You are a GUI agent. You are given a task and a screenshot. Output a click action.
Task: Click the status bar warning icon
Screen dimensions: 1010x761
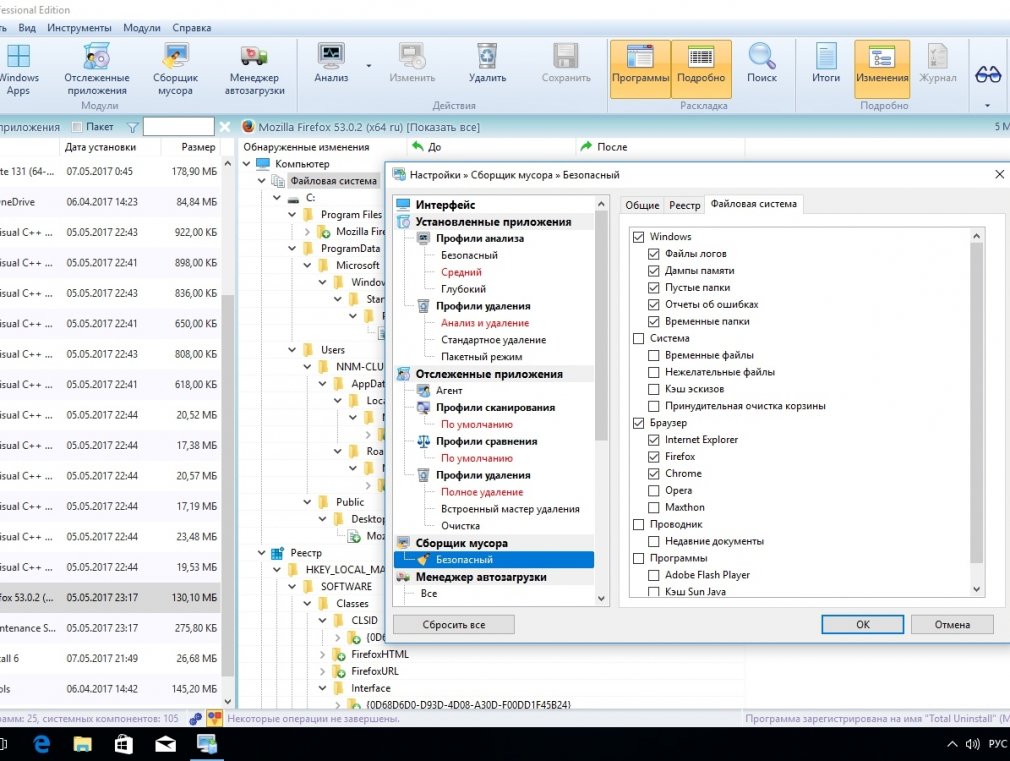coord(214,718)
